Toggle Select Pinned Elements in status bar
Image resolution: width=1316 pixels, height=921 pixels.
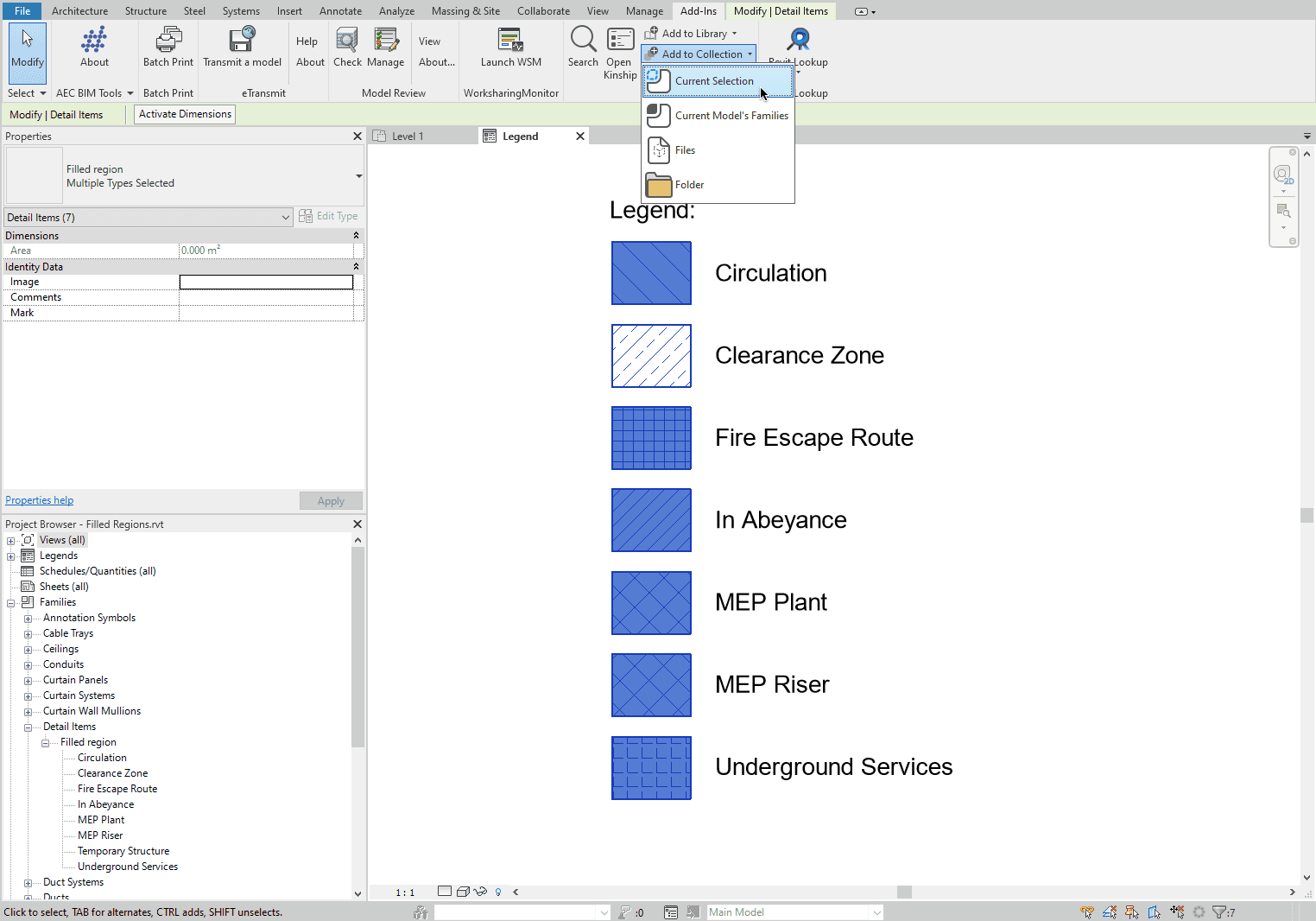pyautogui.click(x=1132, y=911)
